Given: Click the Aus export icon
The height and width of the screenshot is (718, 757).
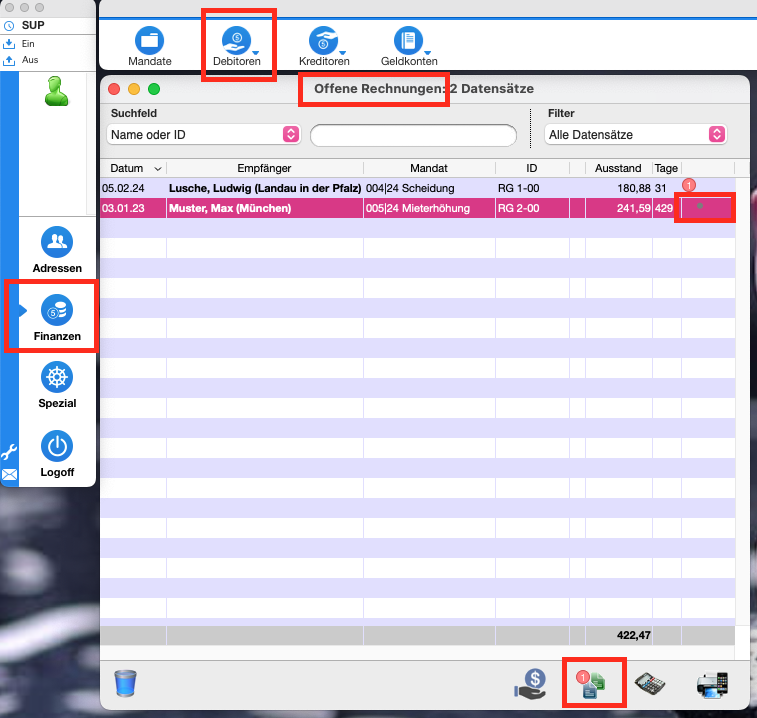Looking at the screenshot, I should coord(9,60).
